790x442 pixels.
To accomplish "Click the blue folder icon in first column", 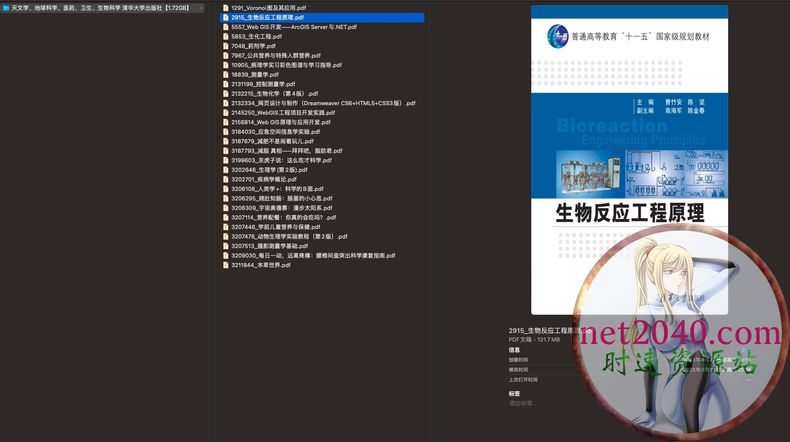I will 5,8.
